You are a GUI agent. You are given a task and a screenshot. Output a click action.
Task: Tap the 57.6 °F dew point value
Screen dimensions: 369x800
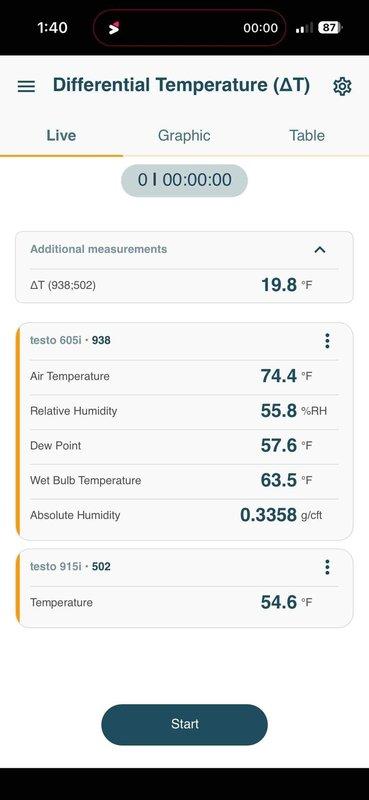(x=286, y=445)
